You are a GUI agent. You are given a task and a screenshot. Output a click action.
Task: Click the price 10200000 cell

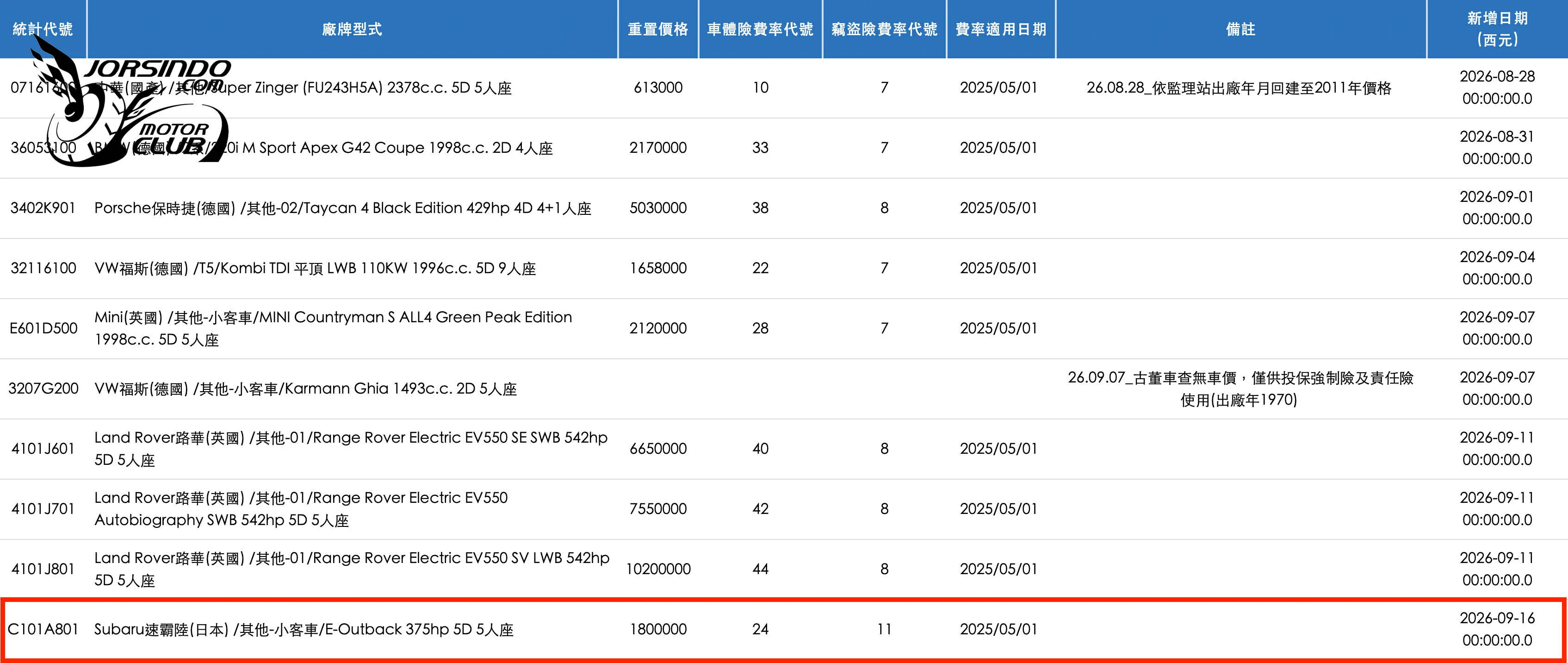coord(658,569)
